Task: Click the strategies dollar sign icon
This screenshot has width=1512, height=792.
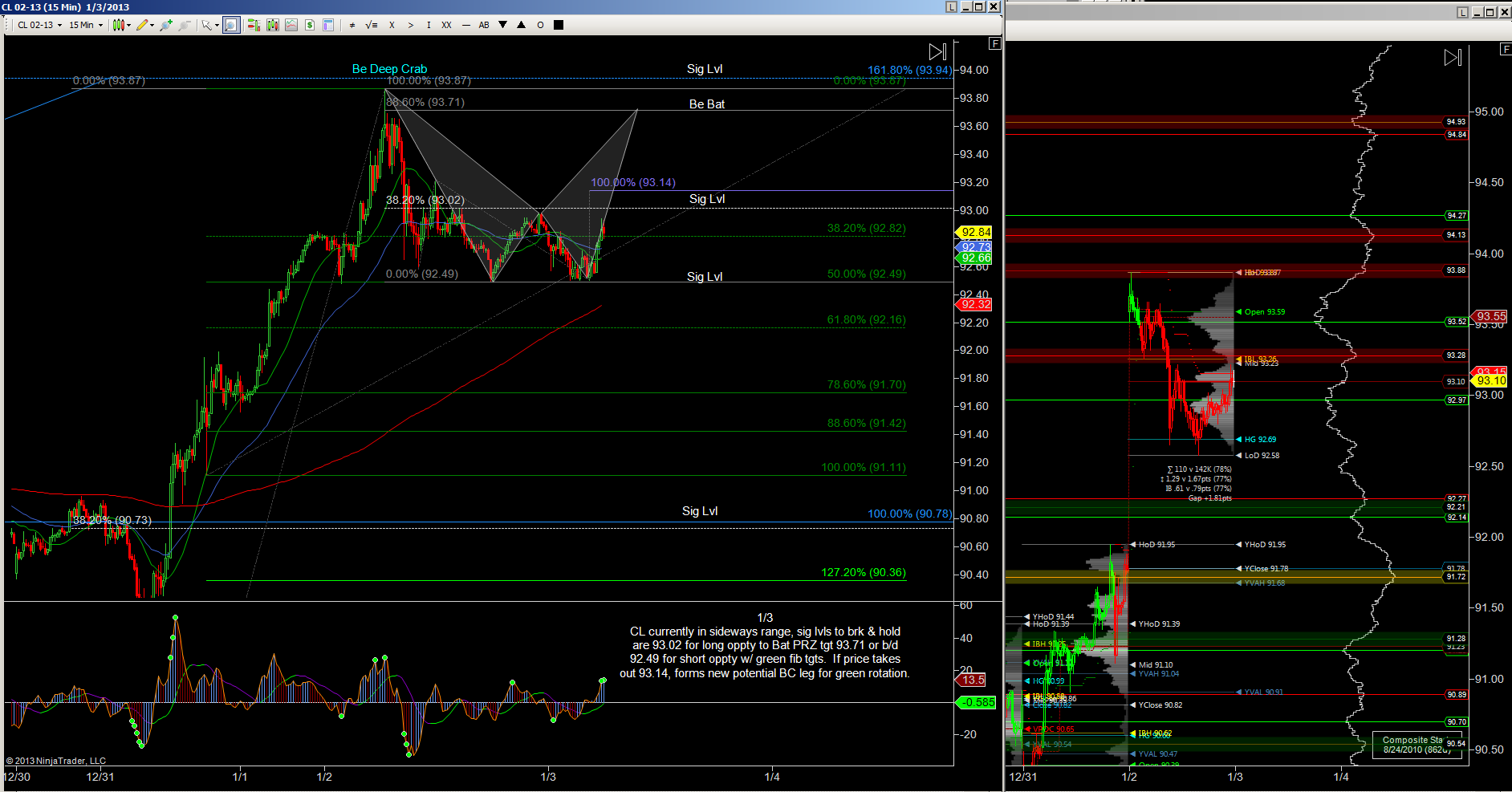Action: click(x=309, y=25)
